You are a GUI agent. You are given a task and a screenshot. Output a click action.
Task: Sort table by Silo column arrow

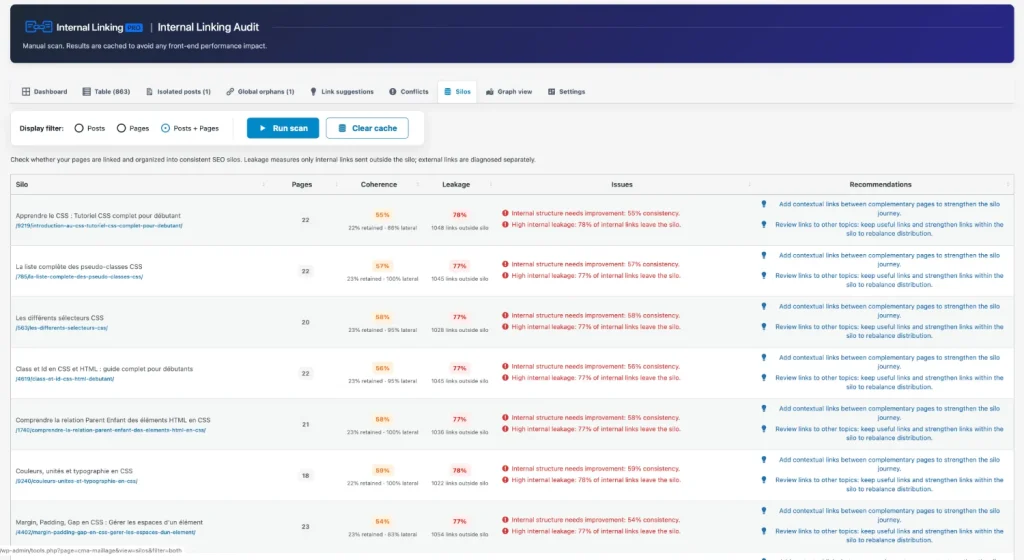coord(264,185)
